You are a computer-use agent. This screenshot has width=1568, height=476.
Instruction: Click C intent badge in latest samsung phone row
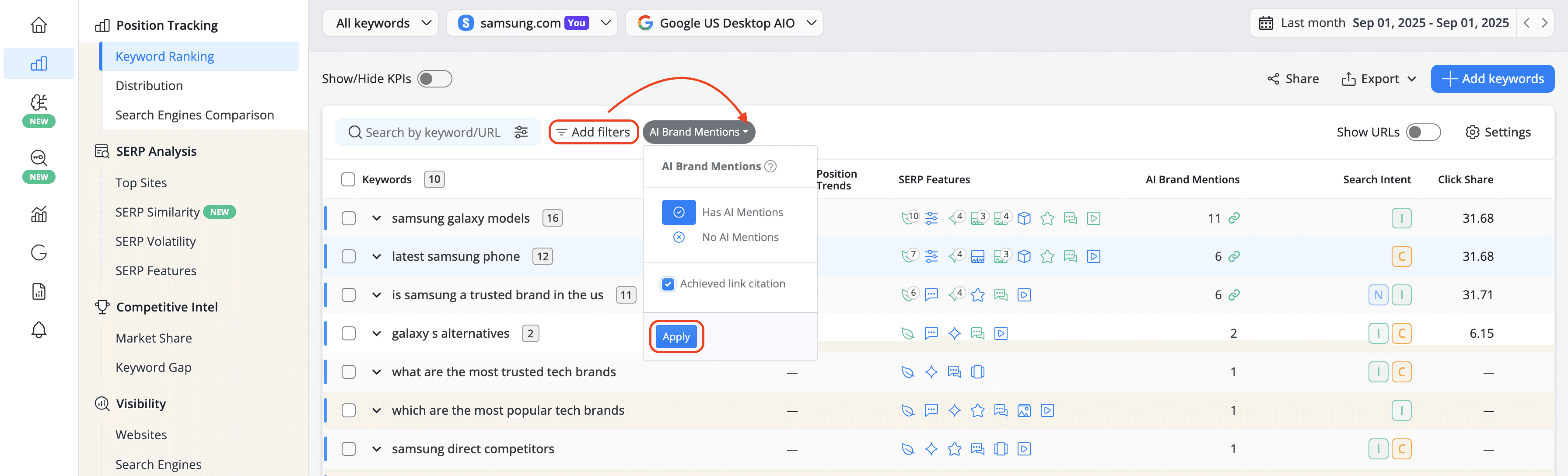pos(1401,256)
